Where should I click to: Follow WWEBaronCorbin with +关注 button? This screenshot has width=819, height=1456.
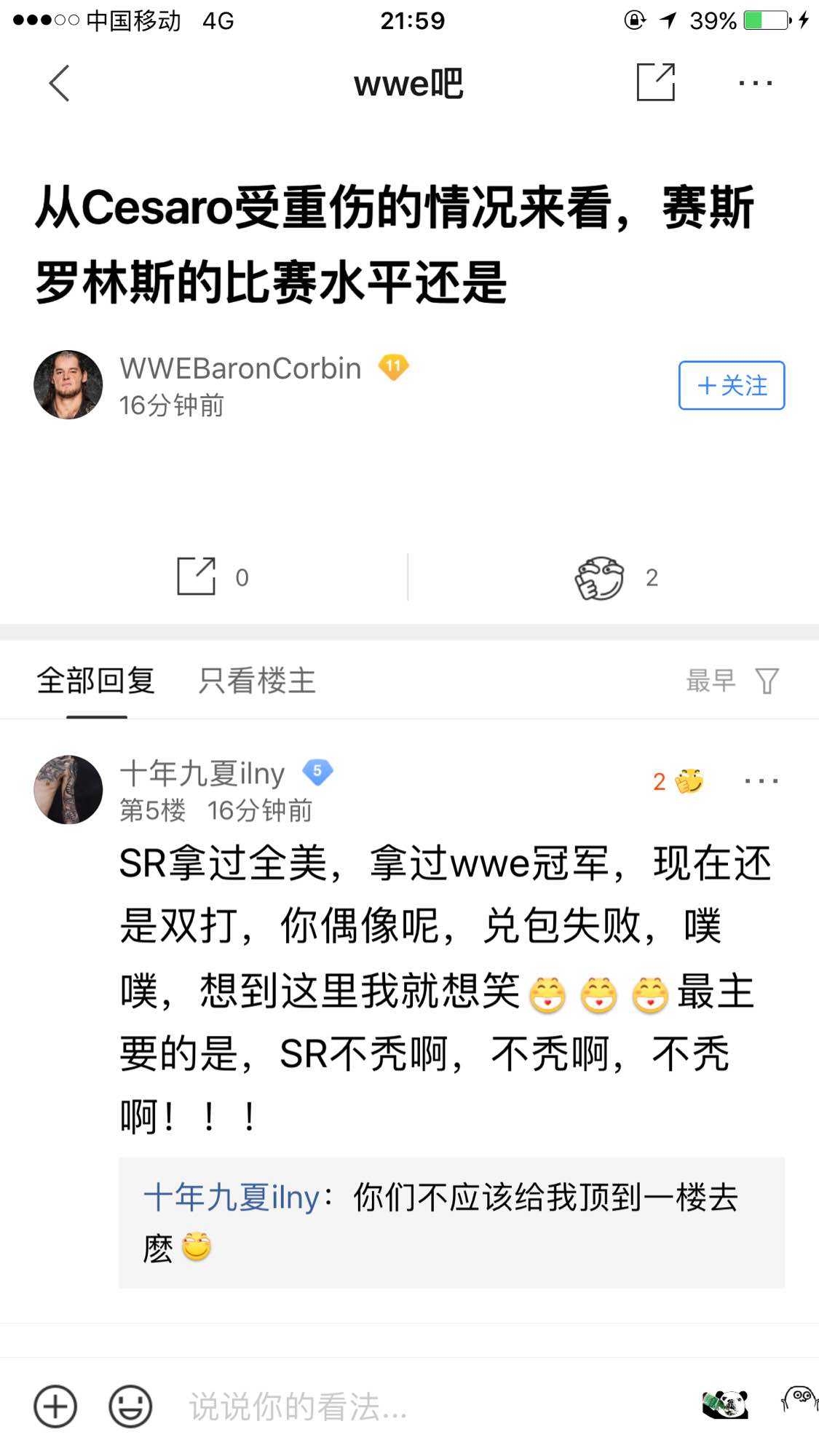pyautogui.click(x=732, y=385)
